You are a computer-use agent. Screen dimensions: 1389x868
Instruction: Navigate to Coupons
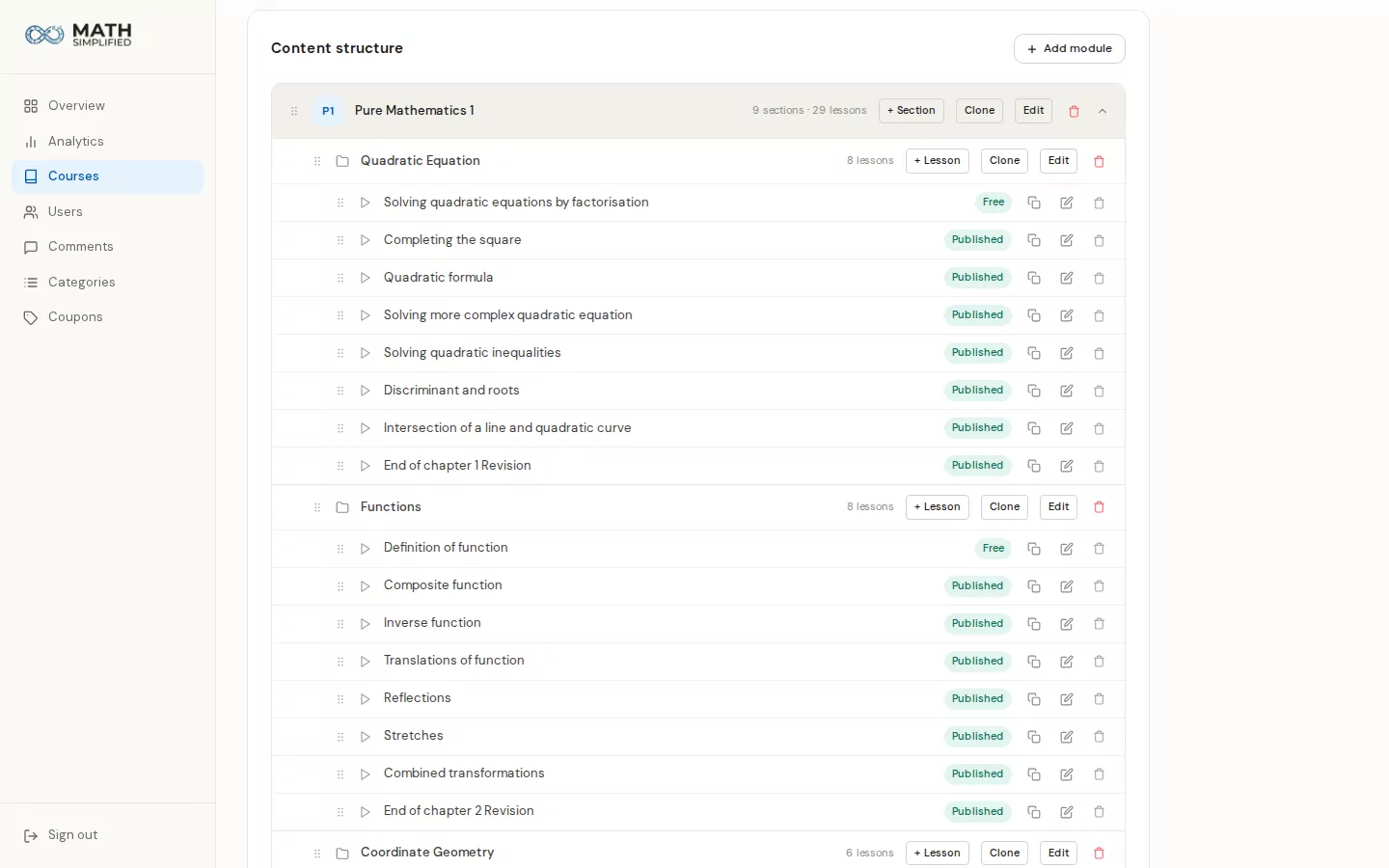108,317
